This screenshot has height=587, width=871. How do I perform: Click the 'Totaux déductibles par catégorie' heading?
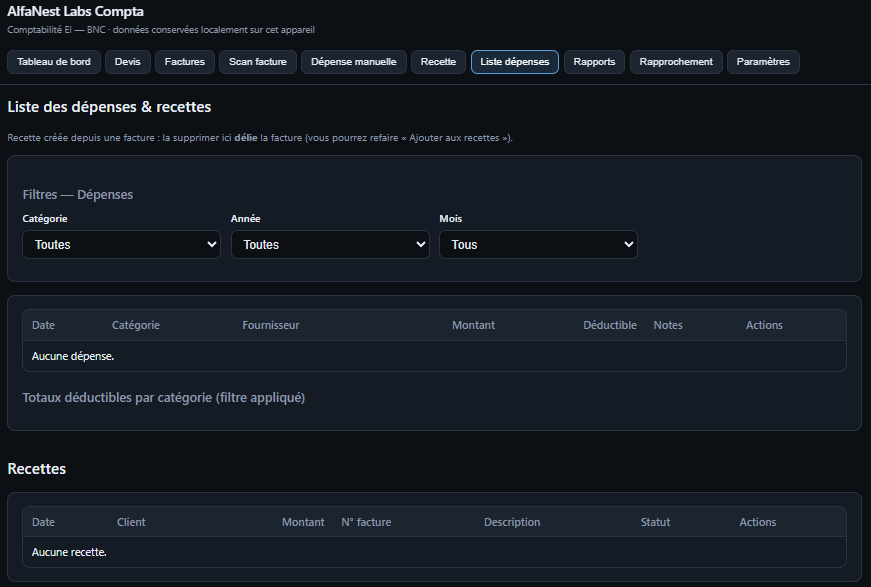click(x=164, y=398)
